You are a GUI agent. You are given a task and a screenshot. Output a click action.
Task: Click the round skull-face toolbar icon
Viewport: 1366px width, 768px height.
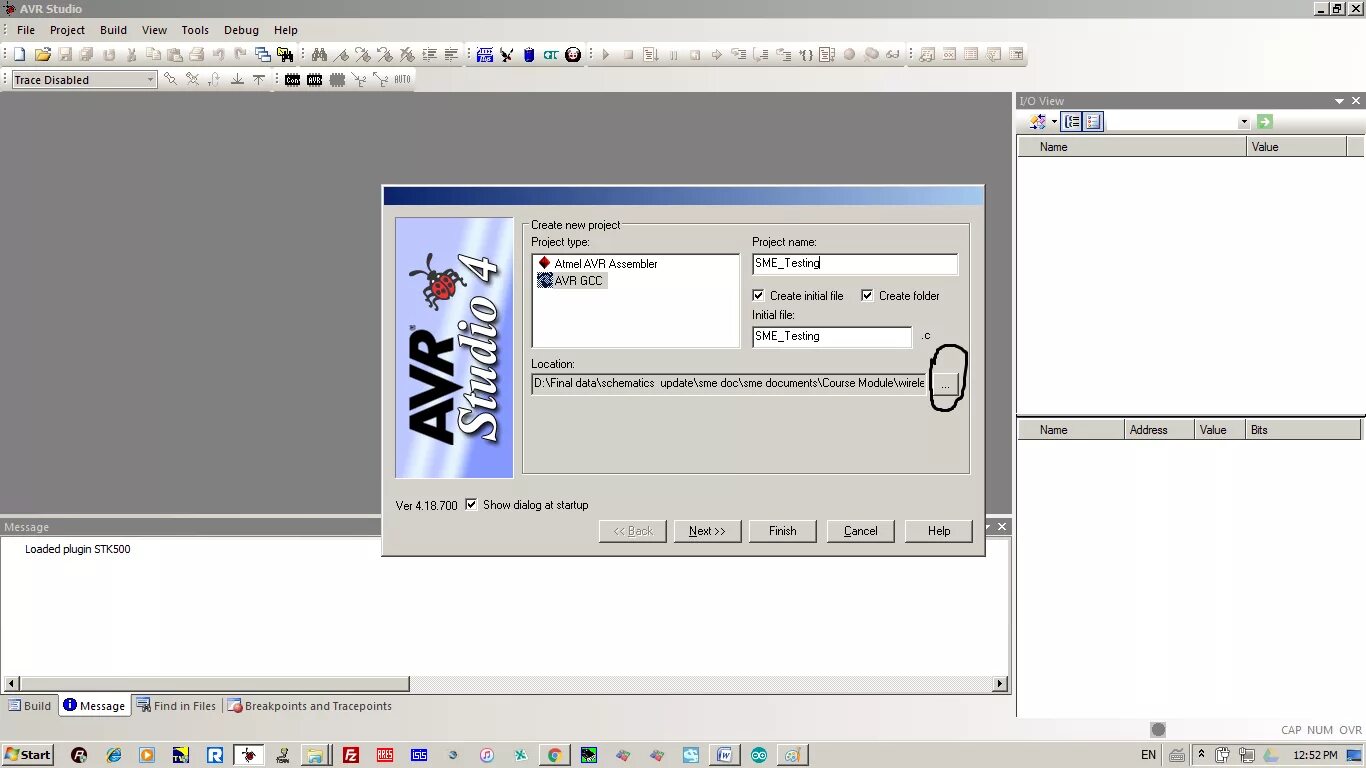point(573,55)
